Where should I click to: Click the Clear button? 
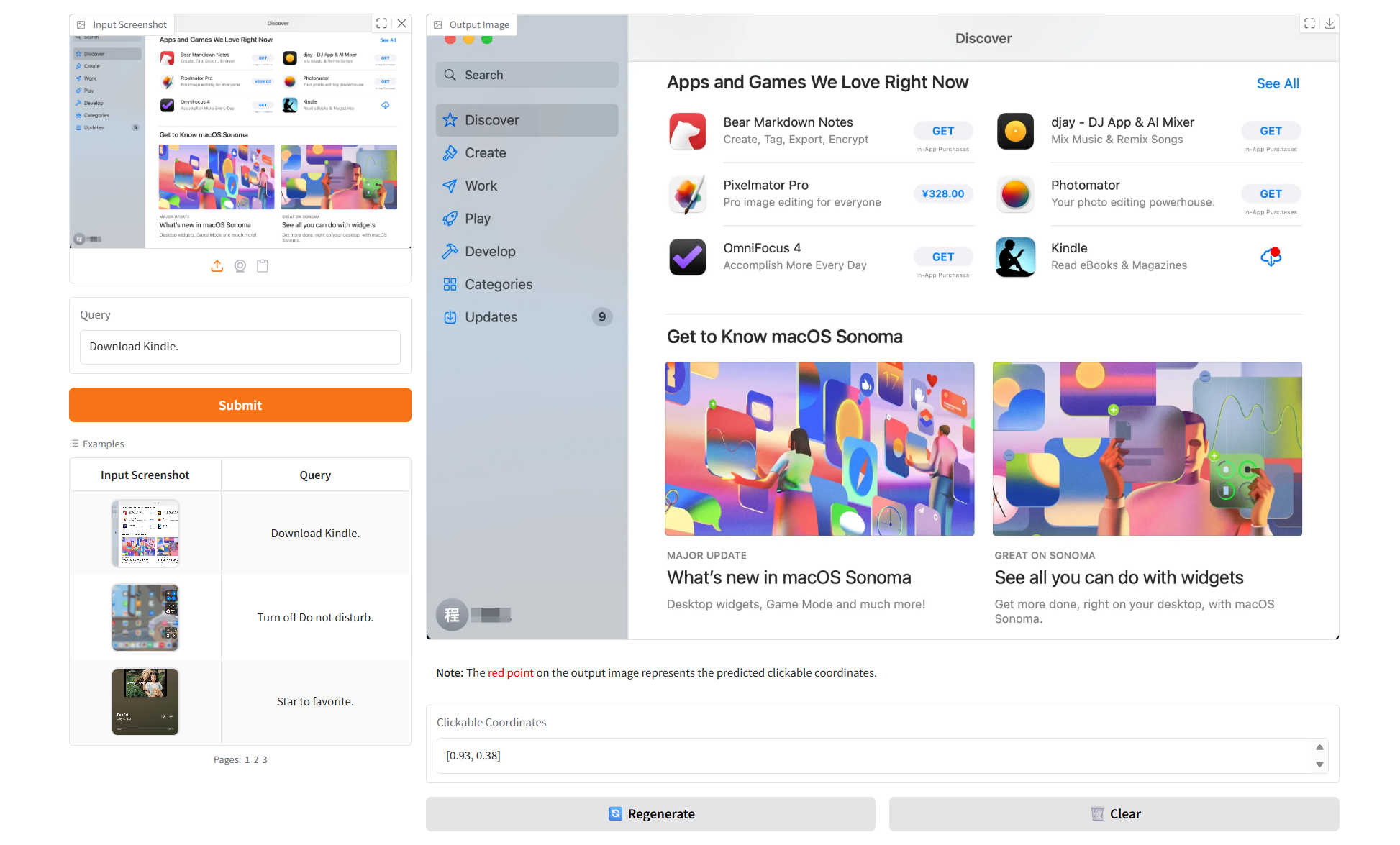coord(1114,813)
